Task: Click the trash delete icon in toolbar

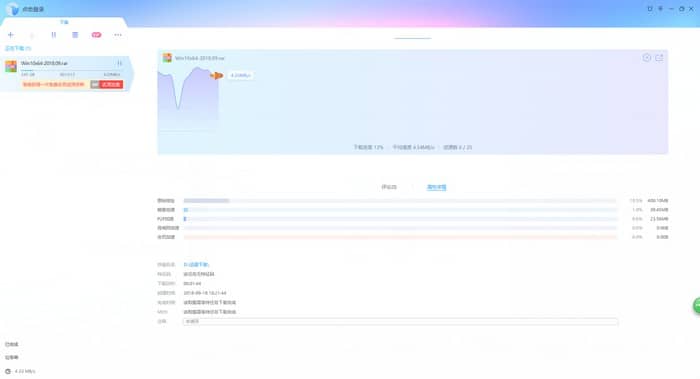Action: (x=75, y=34)
